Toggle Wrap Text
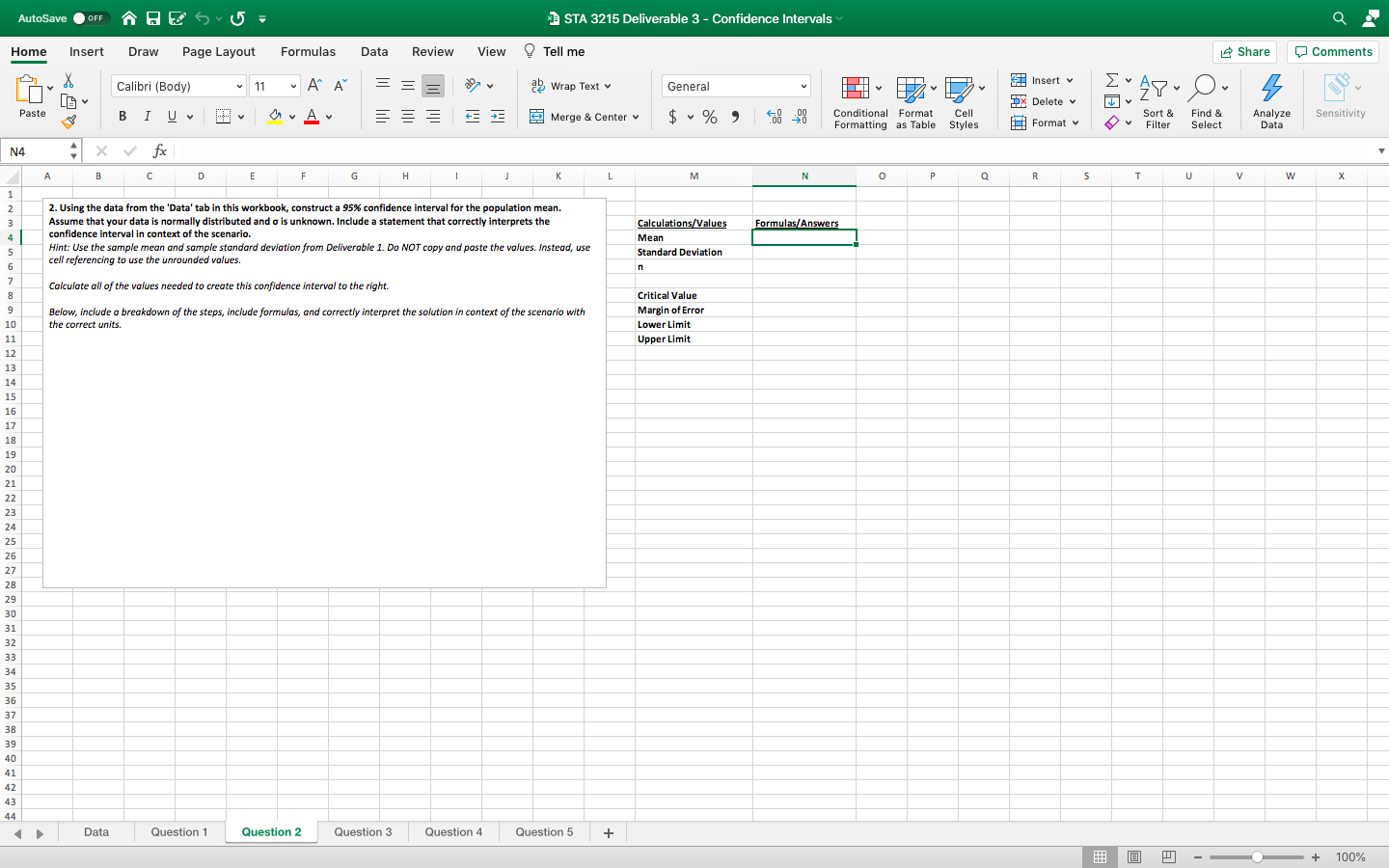 tap(570, 86)
